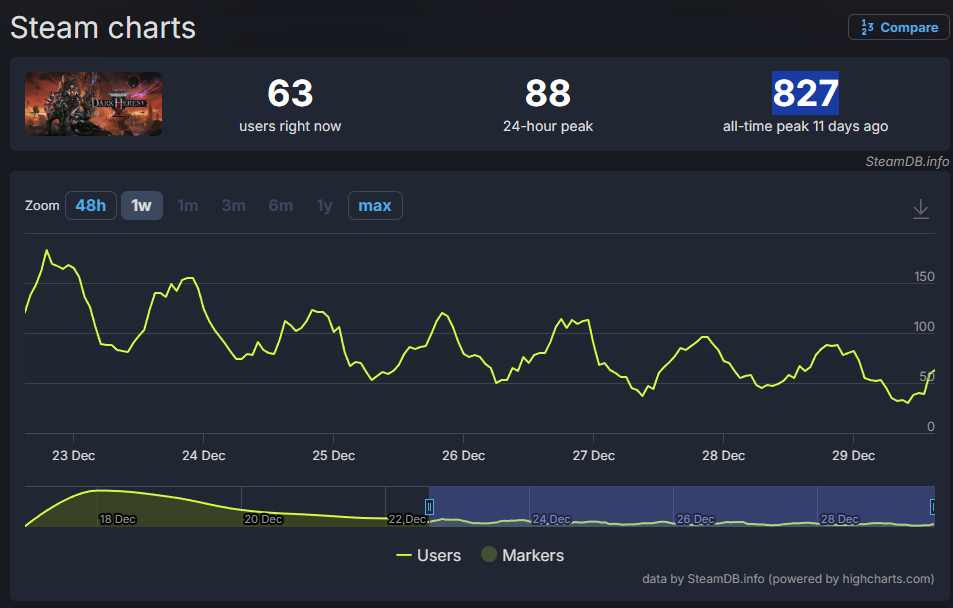953x608 pixels.
Task: Set zoom to 48h
Action: 91,206
